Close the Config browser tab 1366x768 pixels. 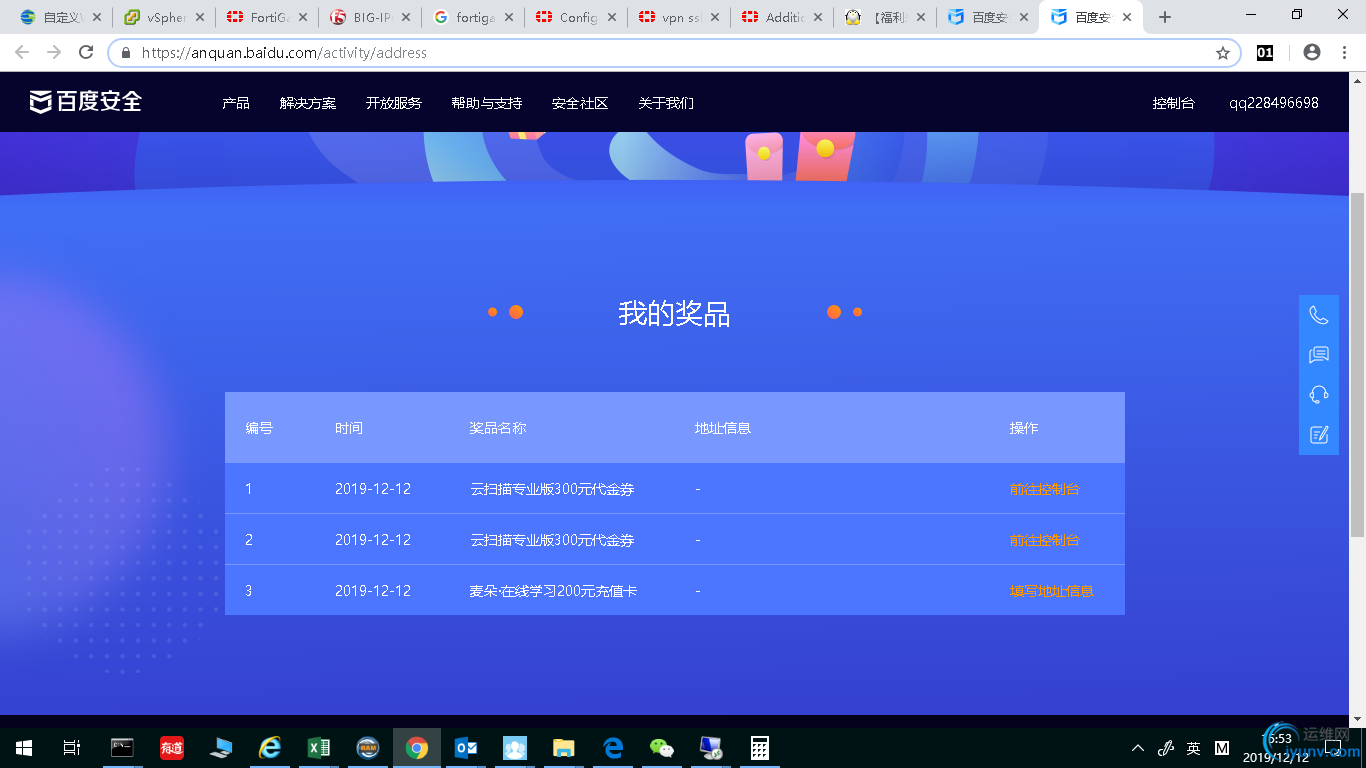pos(612,17)
